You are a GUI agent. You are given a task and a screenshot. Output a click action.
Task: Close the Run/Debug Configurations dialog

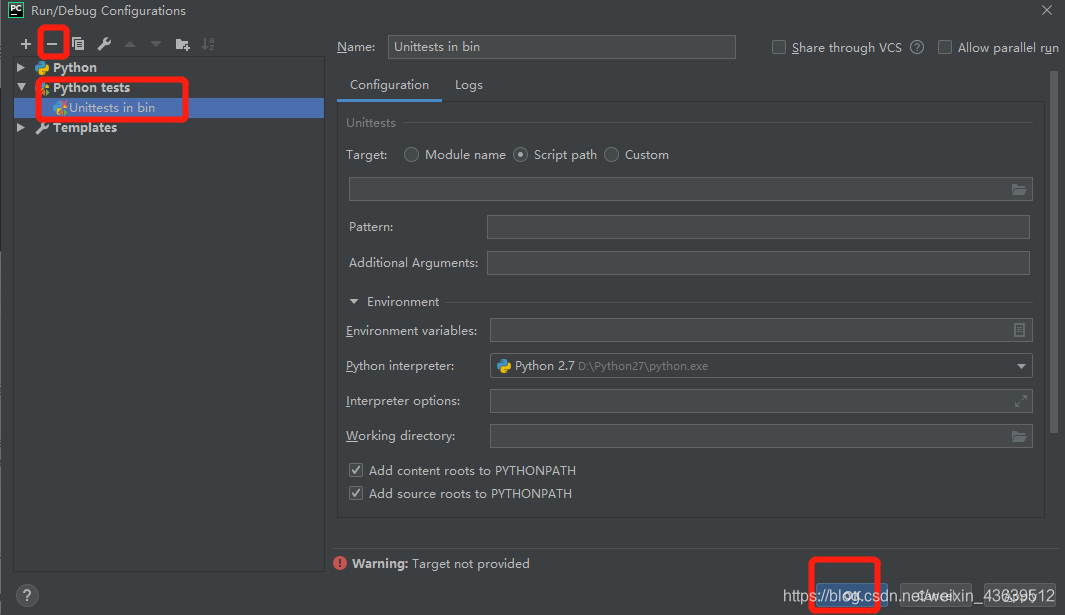click(1047, 10)
